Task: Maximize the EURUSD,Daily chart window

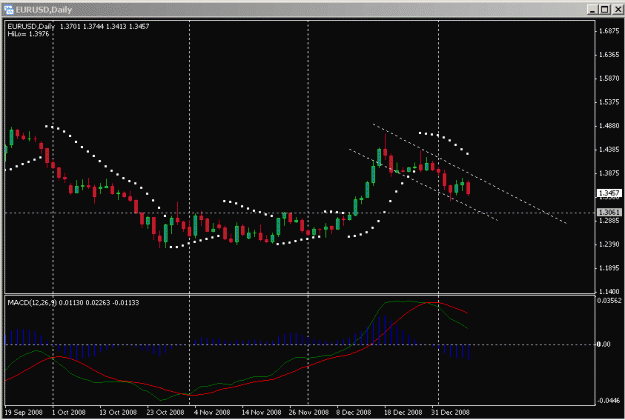Action: (604, 9)
